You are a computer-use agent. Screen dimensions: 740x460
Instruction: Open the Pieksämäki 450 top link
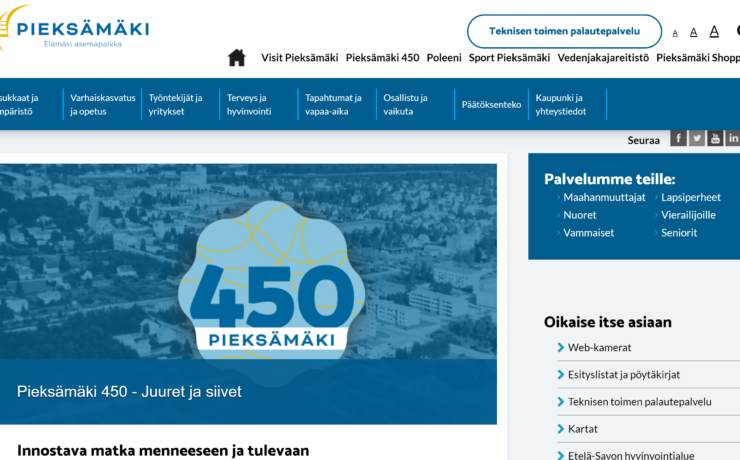click(382, 58)
